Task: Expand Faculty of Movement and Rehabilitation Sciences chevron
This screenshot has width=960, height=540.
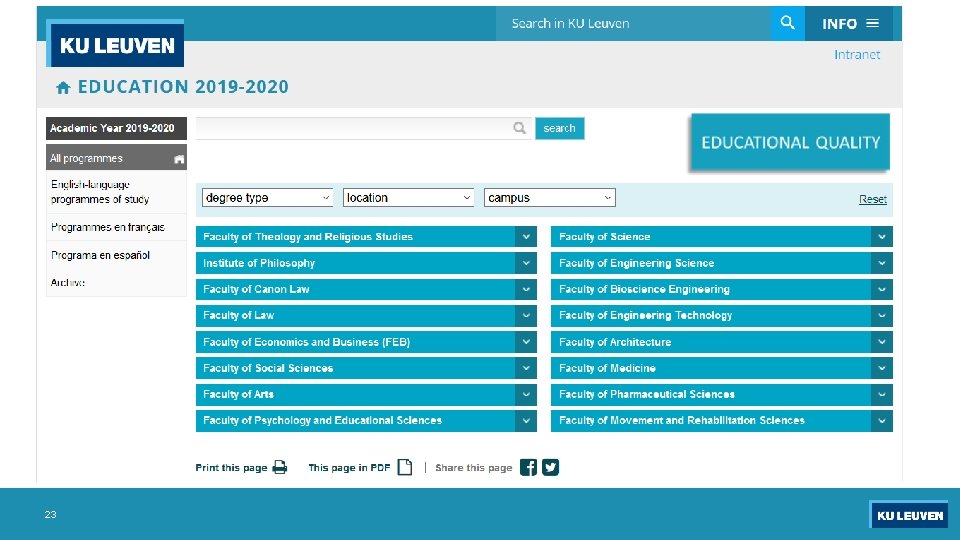Action: pos(882,421)
